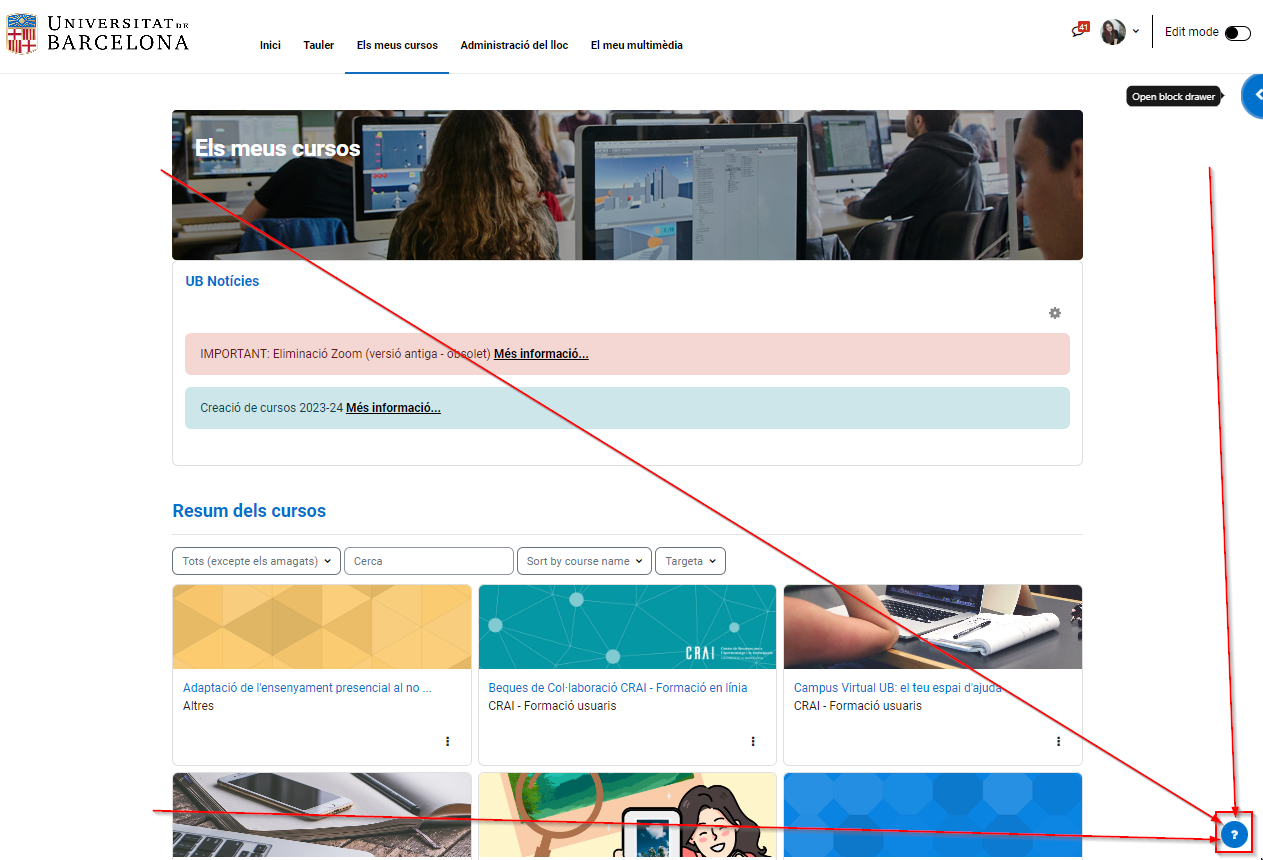Screen dimensions: 1263x860
Task: Click the UB Notícies settings gear
Action: click(x=1054, y=313)
